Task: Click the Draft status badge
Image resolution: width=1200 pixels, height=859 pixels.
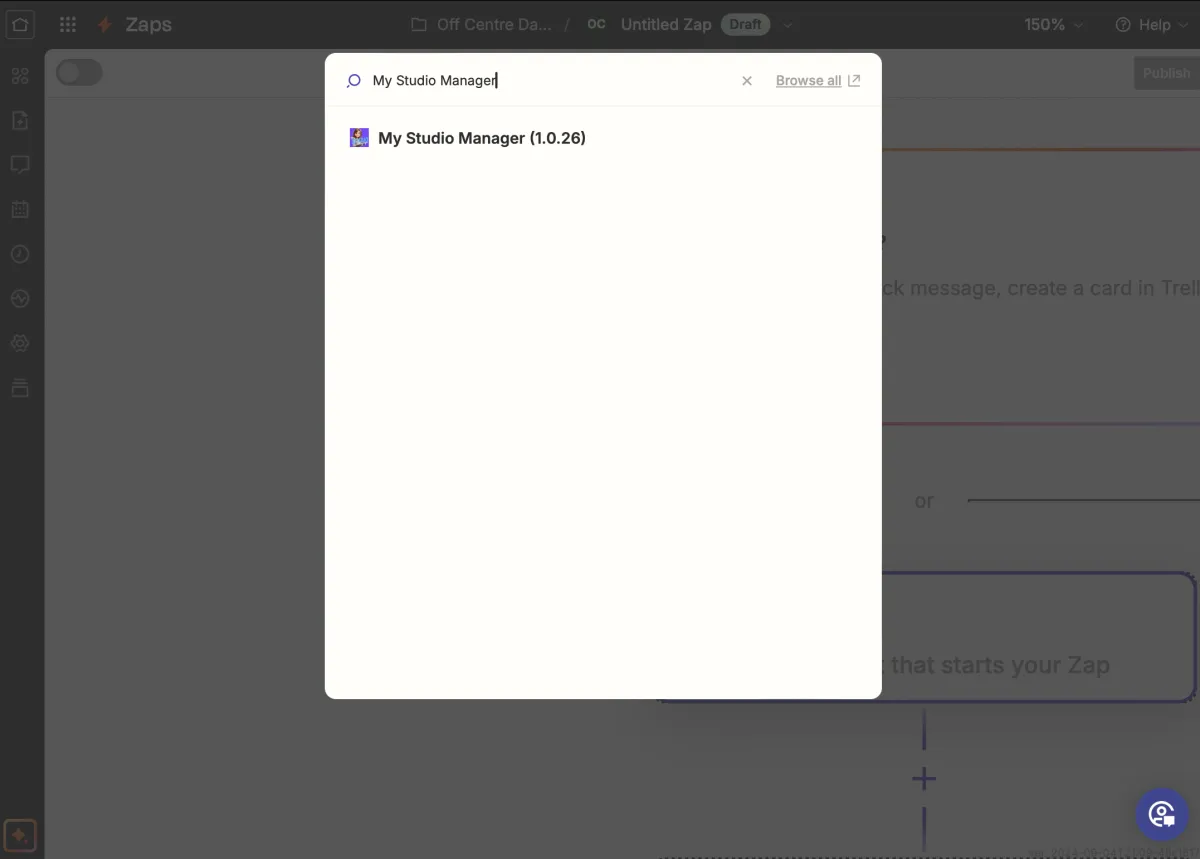Action: 745,24
